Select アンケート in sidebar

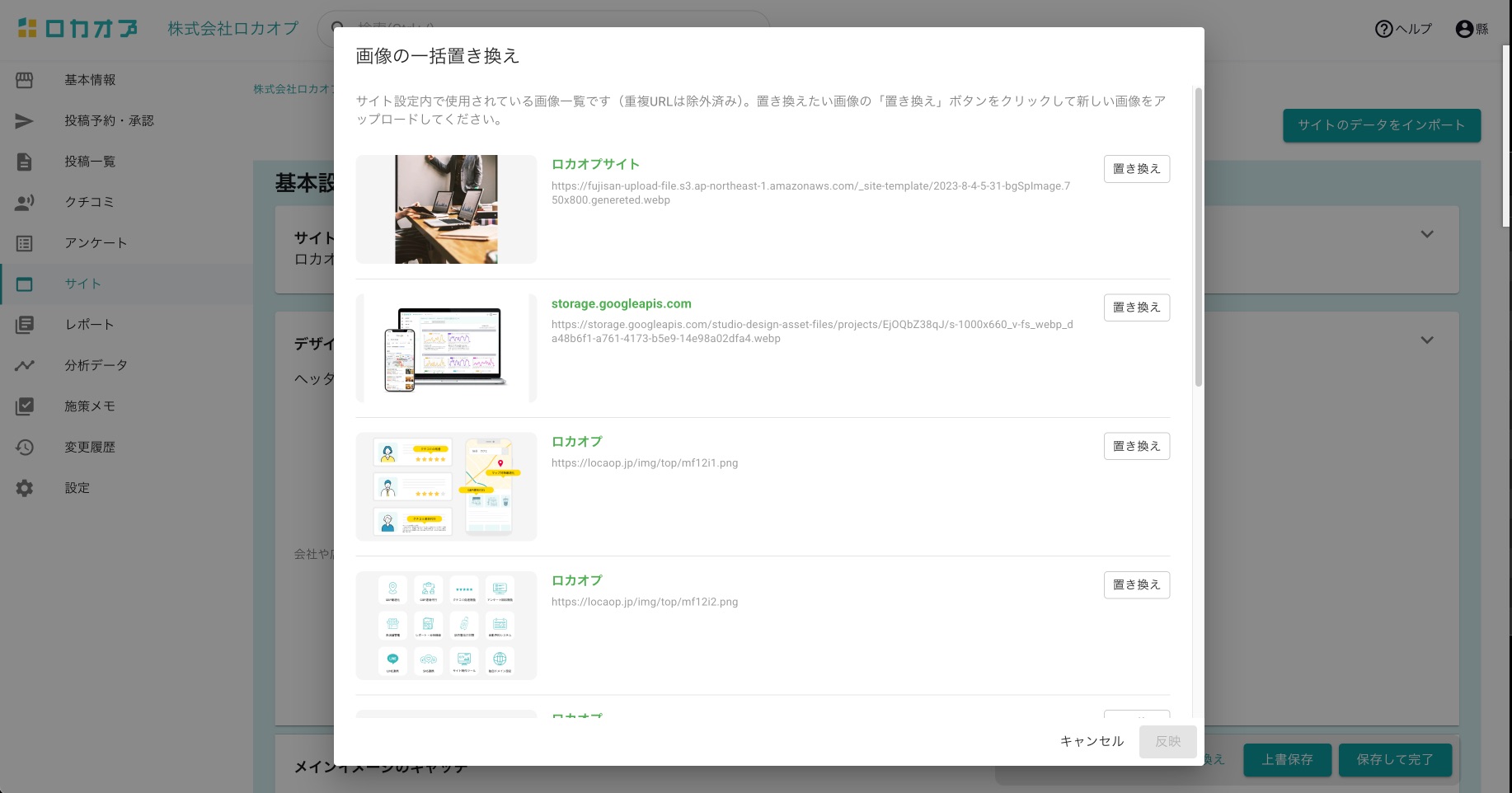tap(127, 243)
